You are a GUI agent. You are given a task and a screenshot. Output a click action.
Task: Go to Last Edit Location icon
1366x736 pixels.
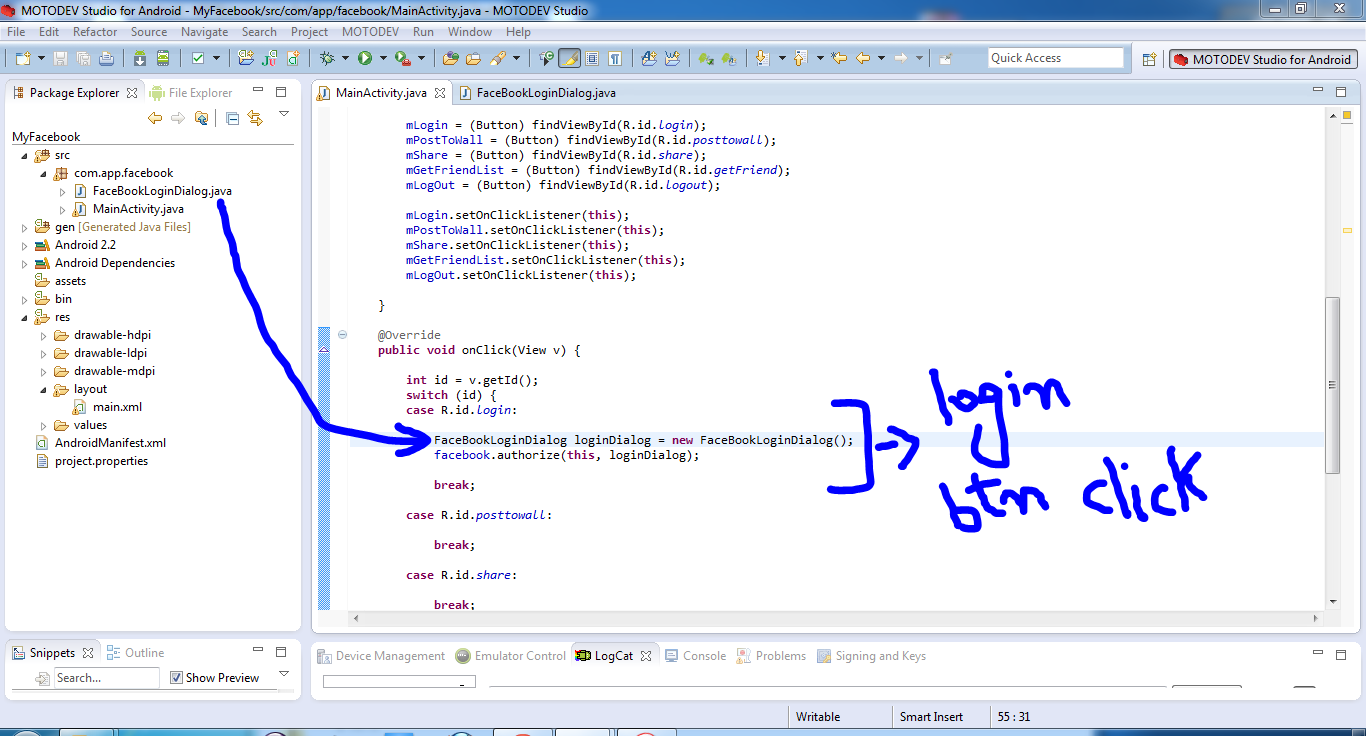point(839,58)
